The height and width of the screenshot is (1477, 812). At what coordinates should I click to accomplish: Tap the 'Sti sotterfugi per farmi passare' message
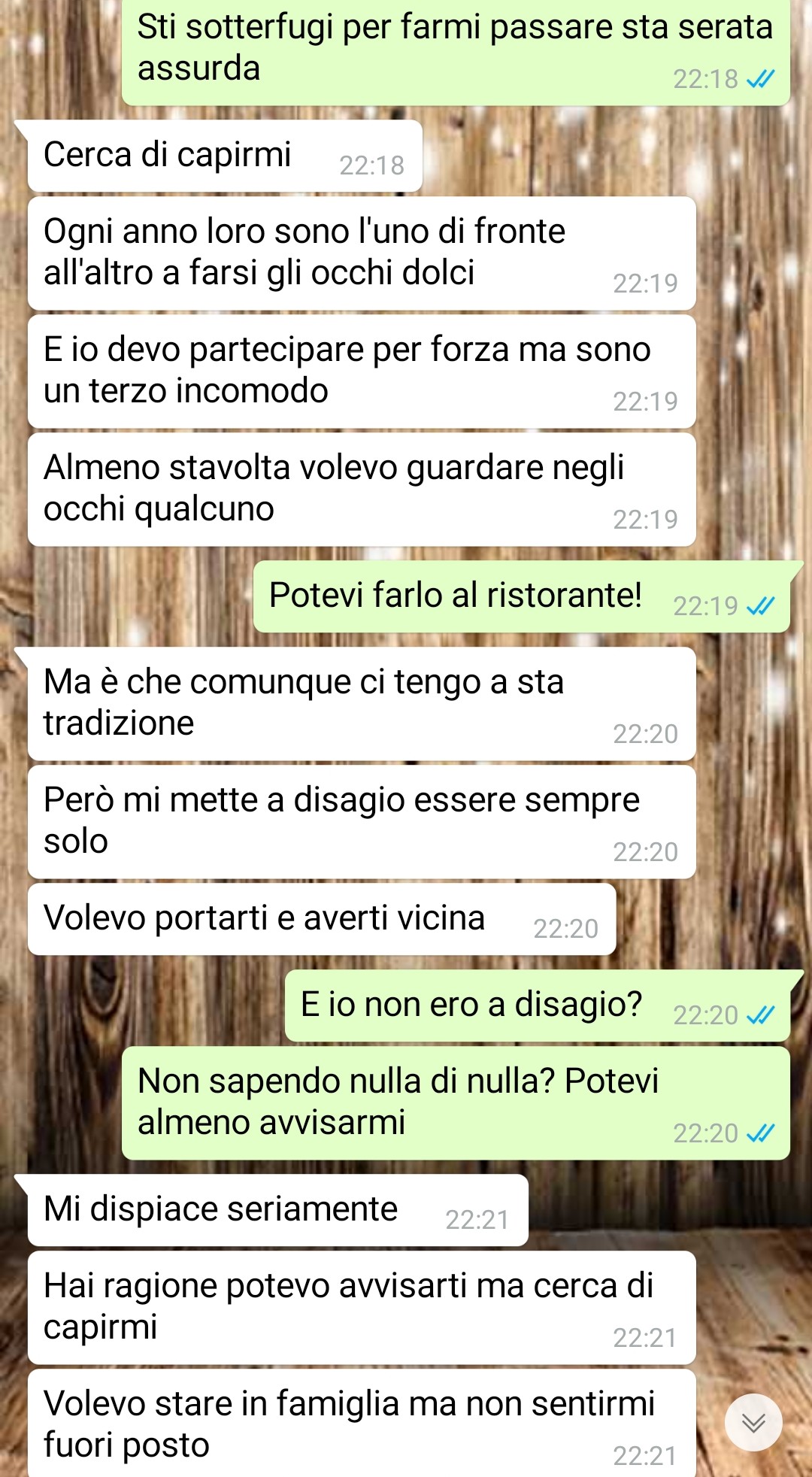pyautogui.click(x=456, y=51)
